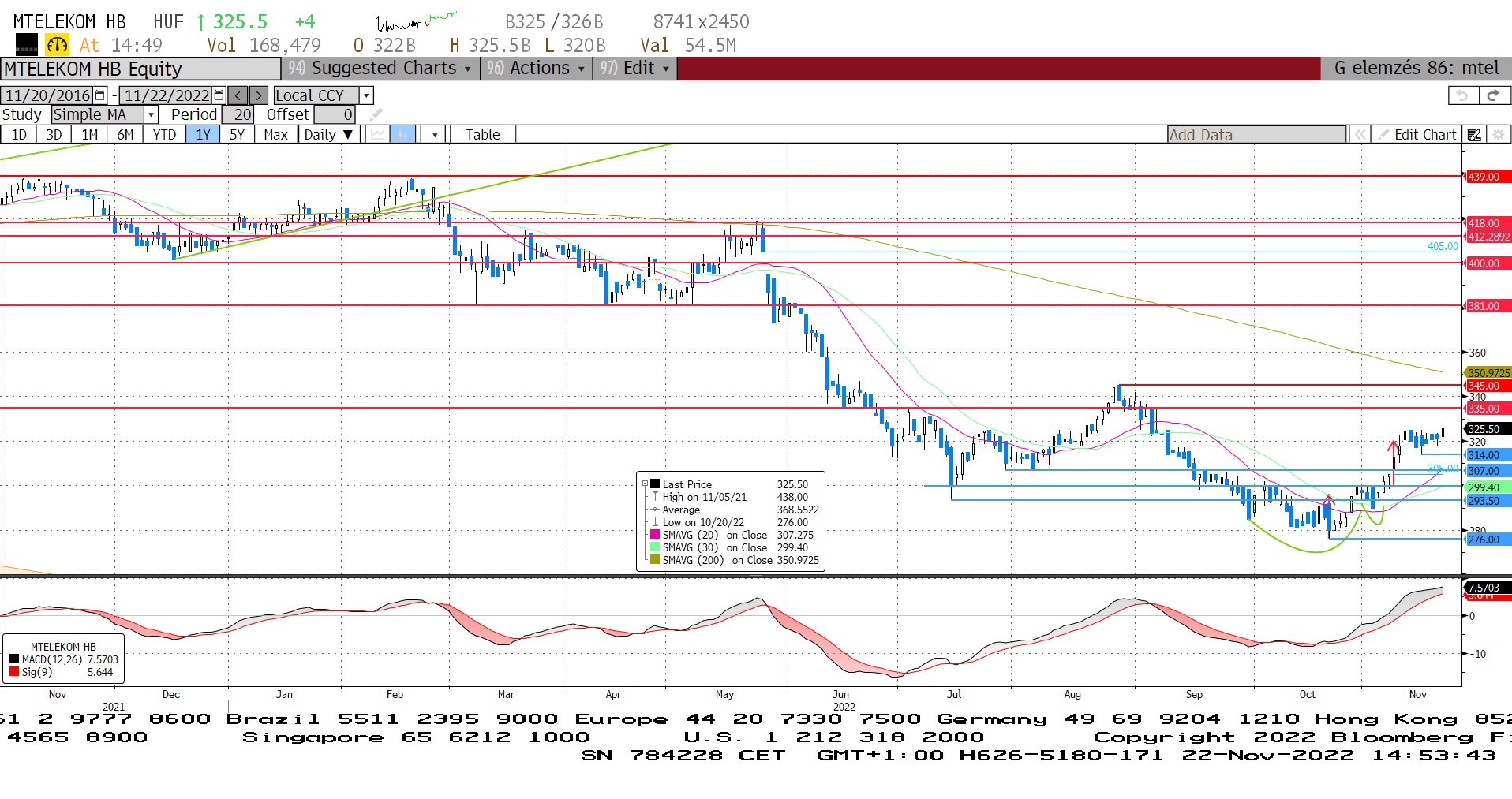Click the yellow gauge icon beside time

pyautogui.click(x=57, y=45)
